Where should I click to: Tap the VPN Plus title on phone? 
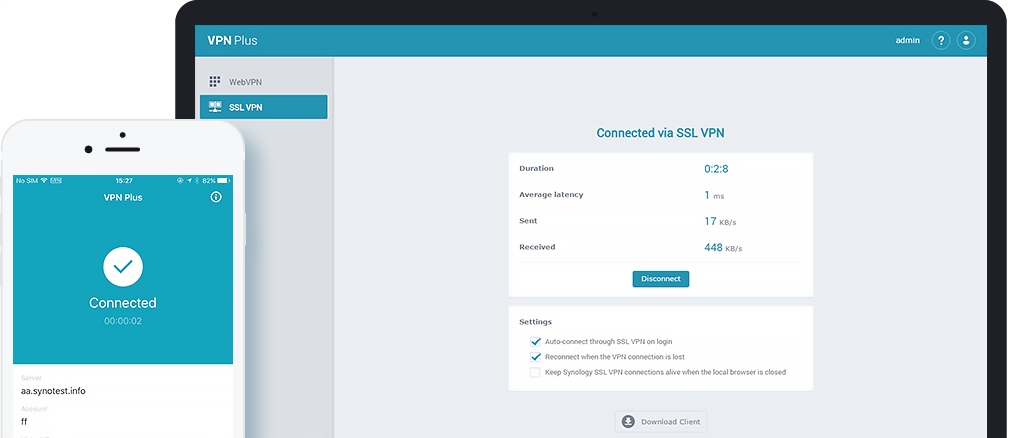(x=123, y=197)
